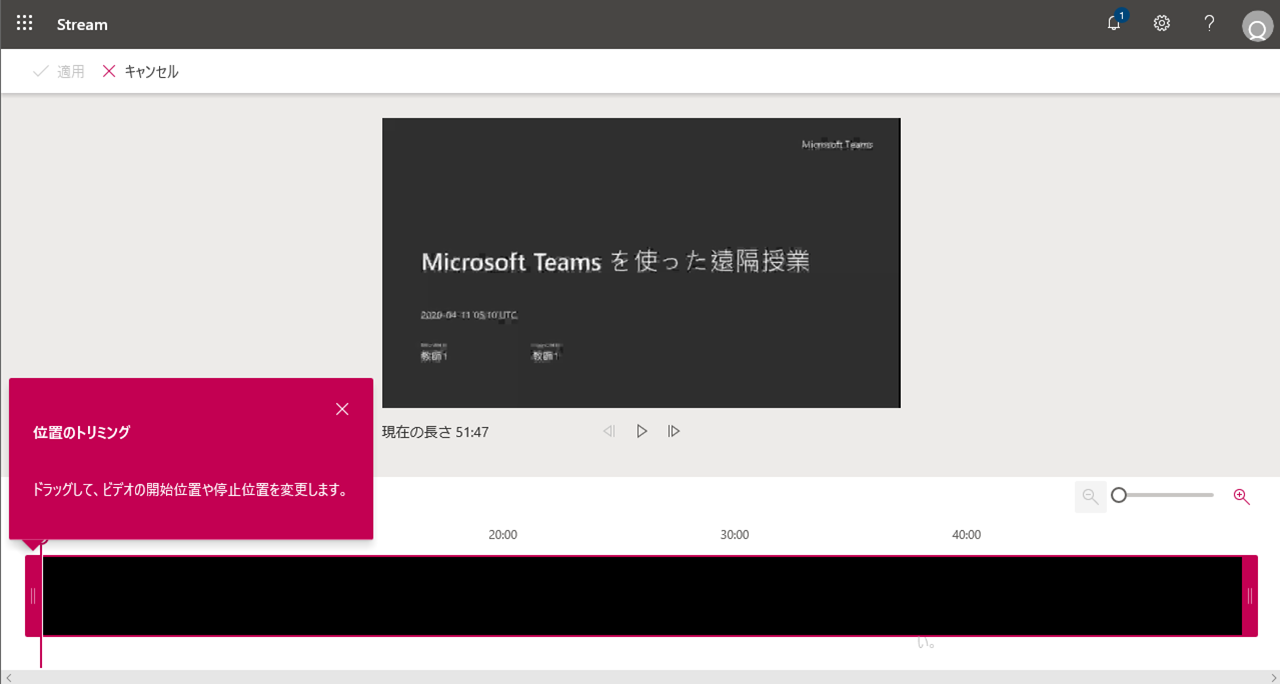Screen dimensions: 1280x684
Task: Click the video preview thumbnail
Action: [641, 263]
